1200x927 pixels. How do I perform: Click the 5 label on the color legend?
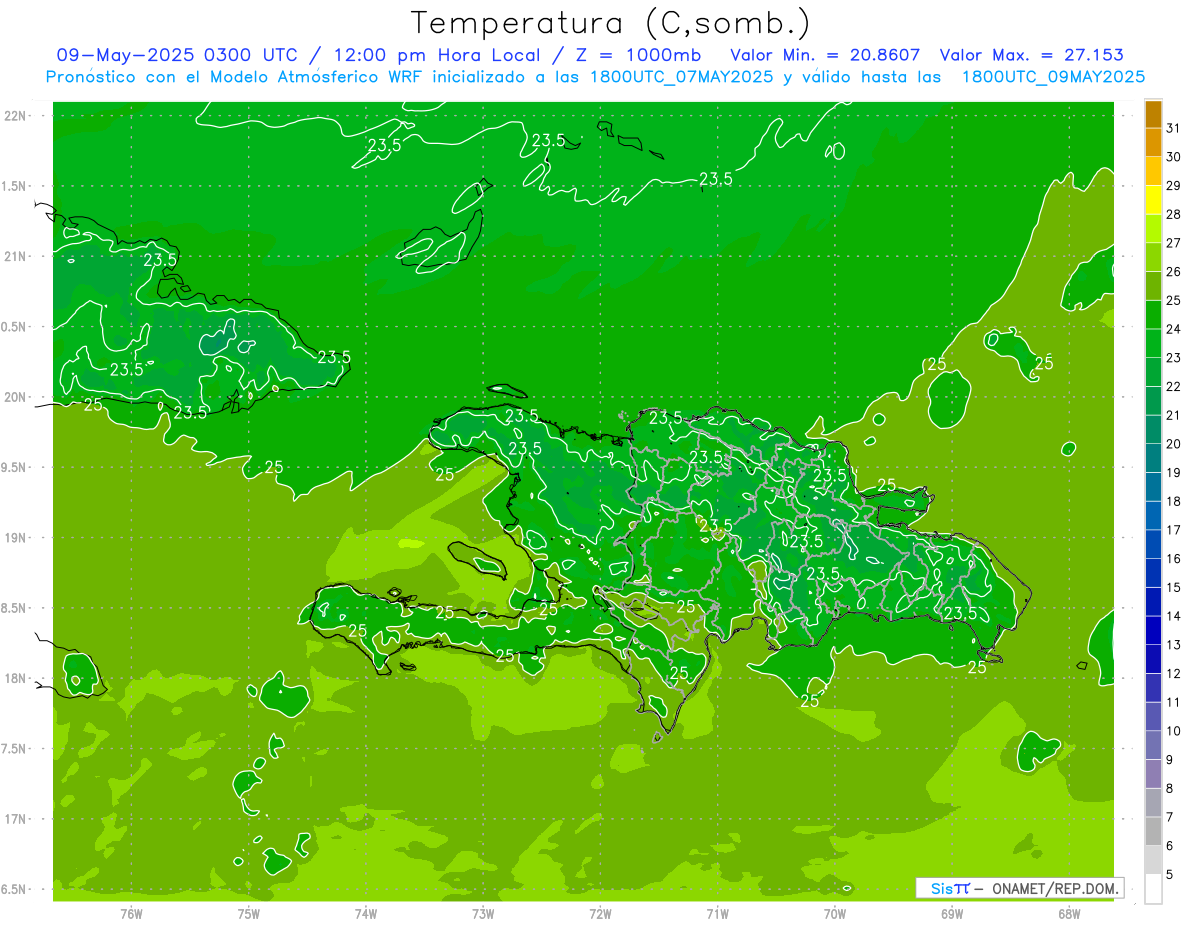click(1170, 875)
